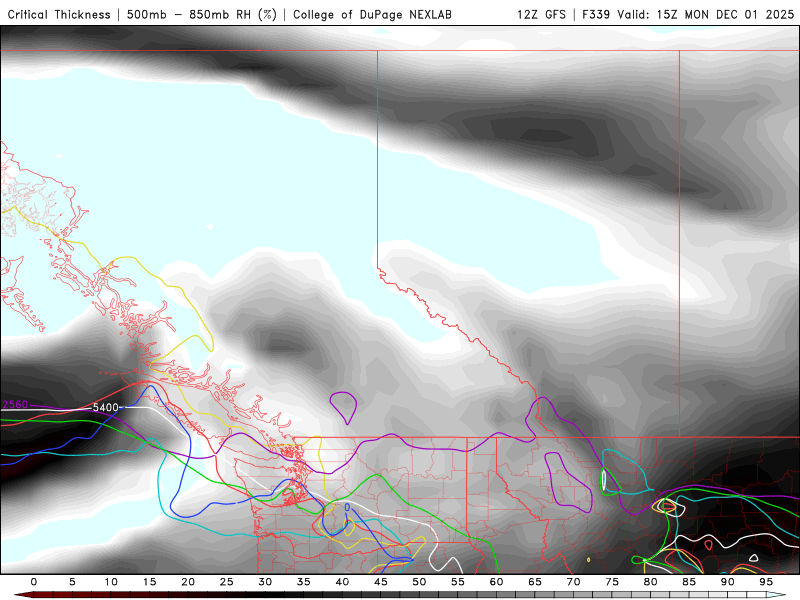Click the "75" value on the RH color scale
Screen dimensions: 800x600
click(x=612, y=582)
